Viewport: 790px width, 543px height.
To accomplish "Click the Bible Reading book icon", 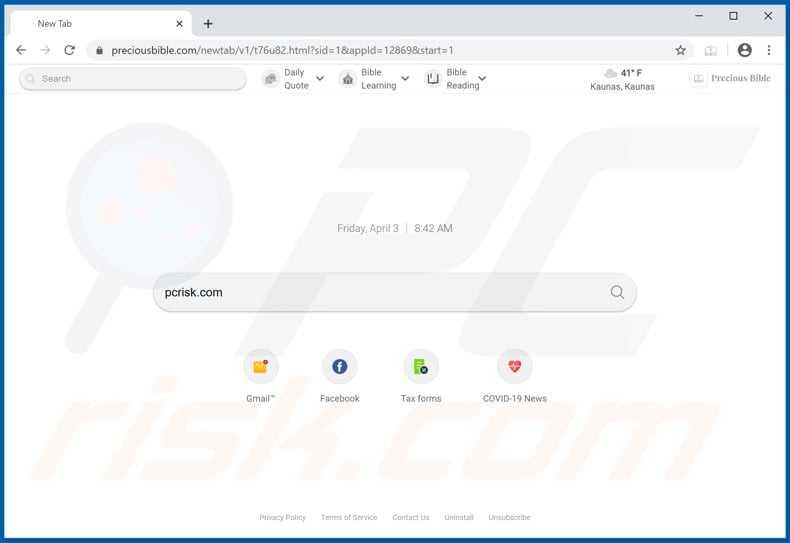I will pos(433,79).
